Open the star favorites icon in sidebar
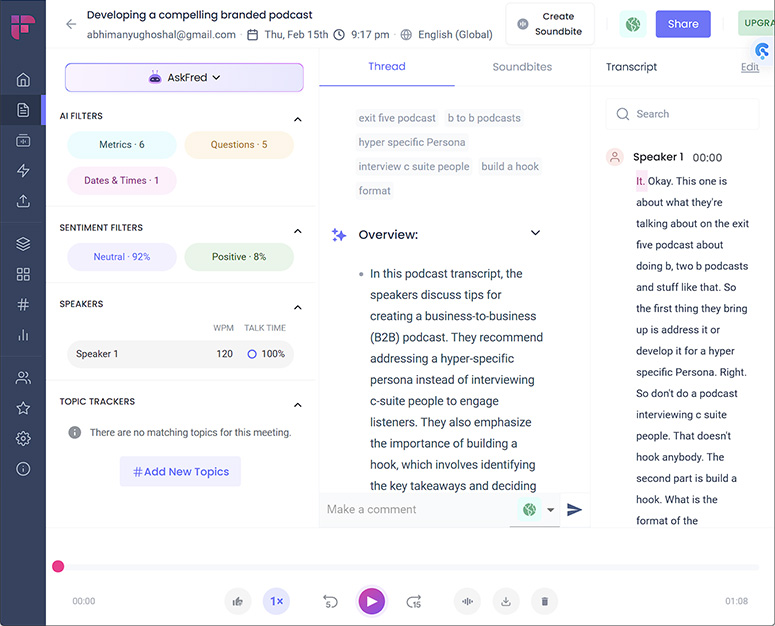 23,408
